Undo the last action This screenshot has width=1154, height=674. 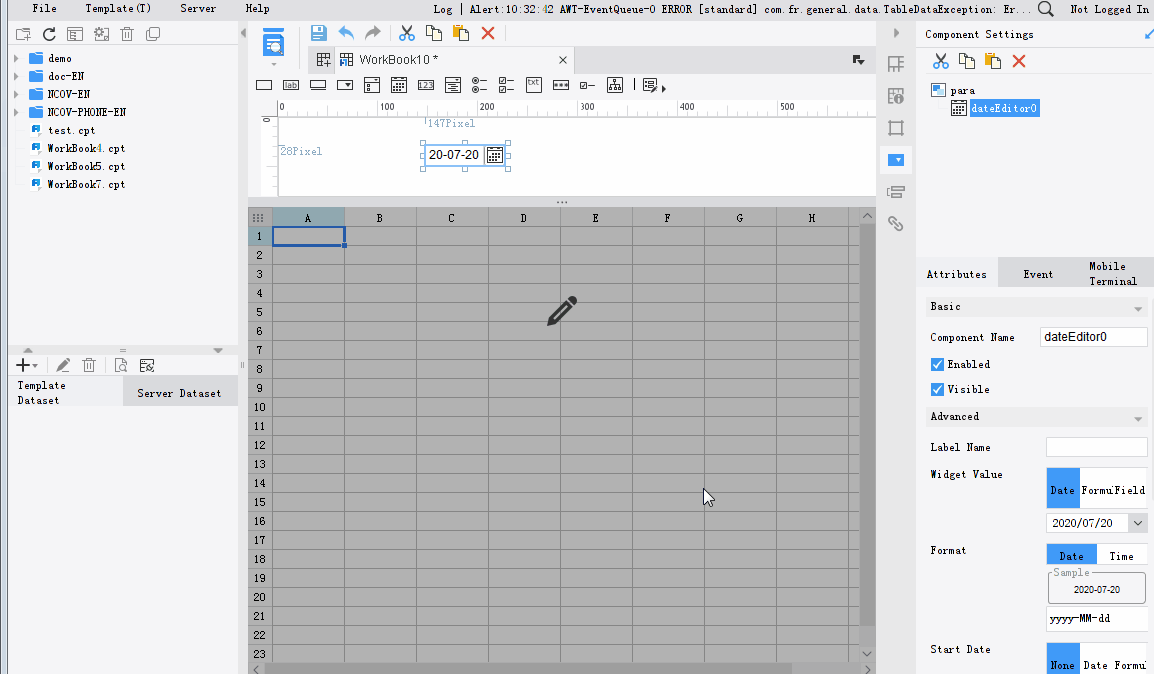(345, 33)
